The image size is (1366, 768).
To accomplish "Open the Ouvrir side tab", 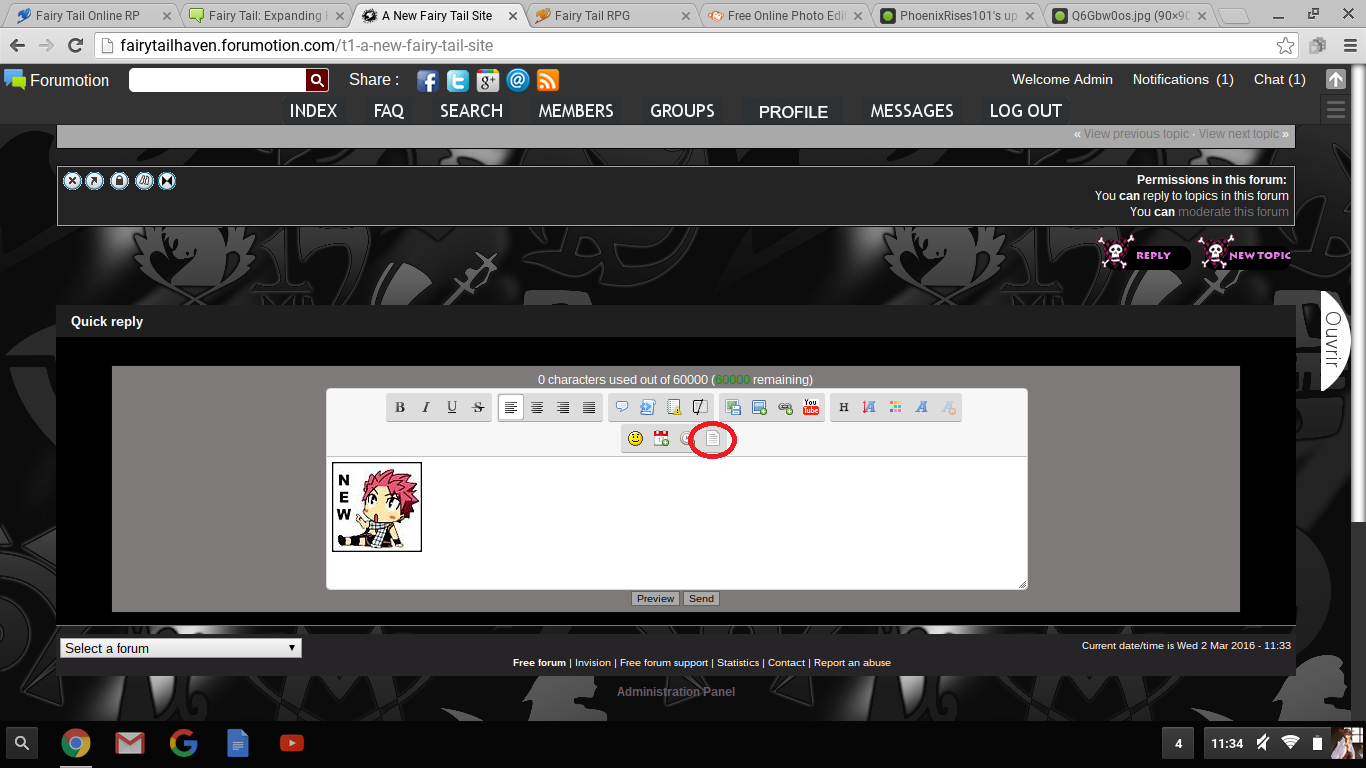I will coord(1335,340).
